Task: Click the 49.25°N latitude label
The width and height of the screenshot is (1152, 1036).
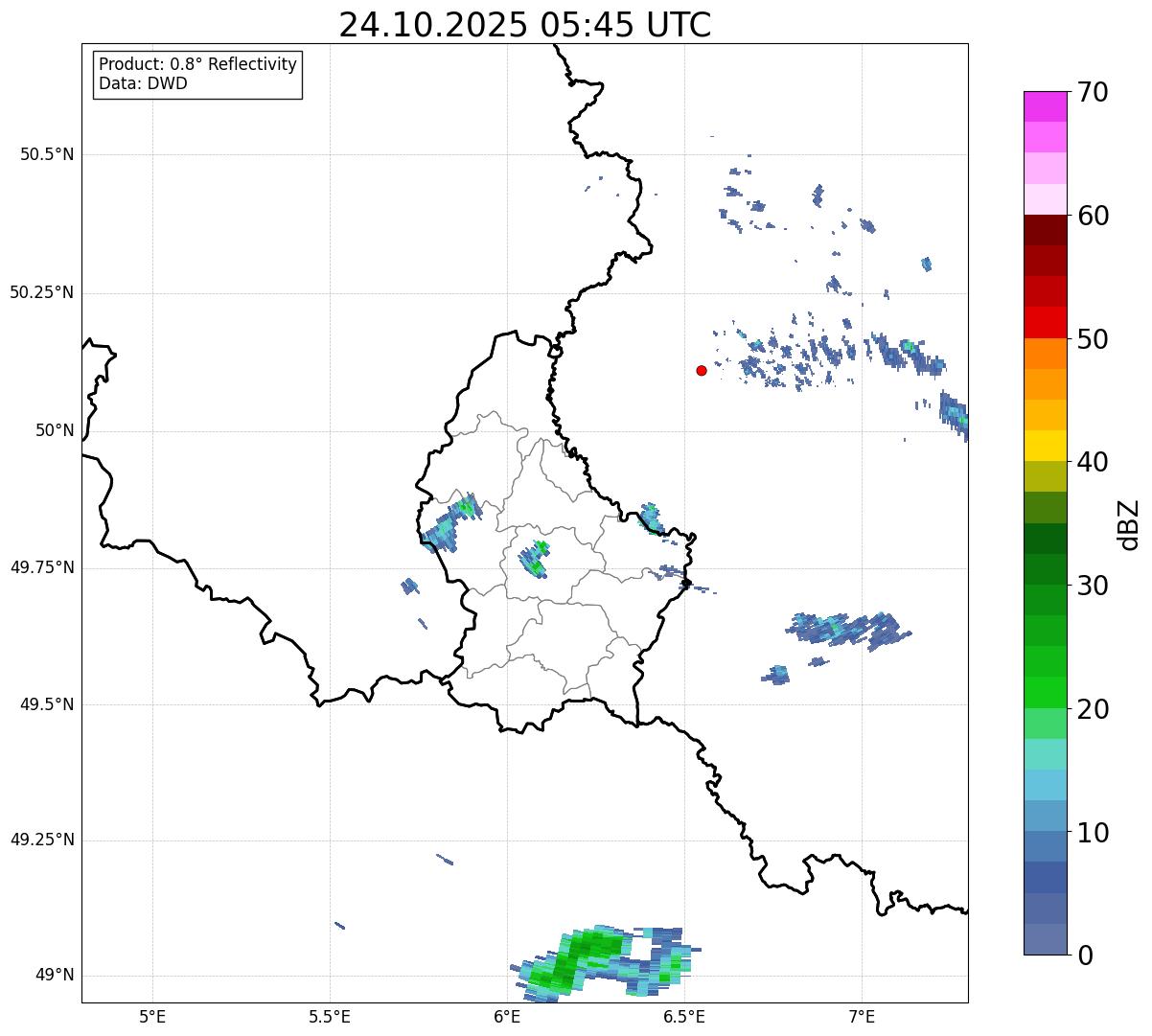Action: pyautogui.click(x=42, y=840)
